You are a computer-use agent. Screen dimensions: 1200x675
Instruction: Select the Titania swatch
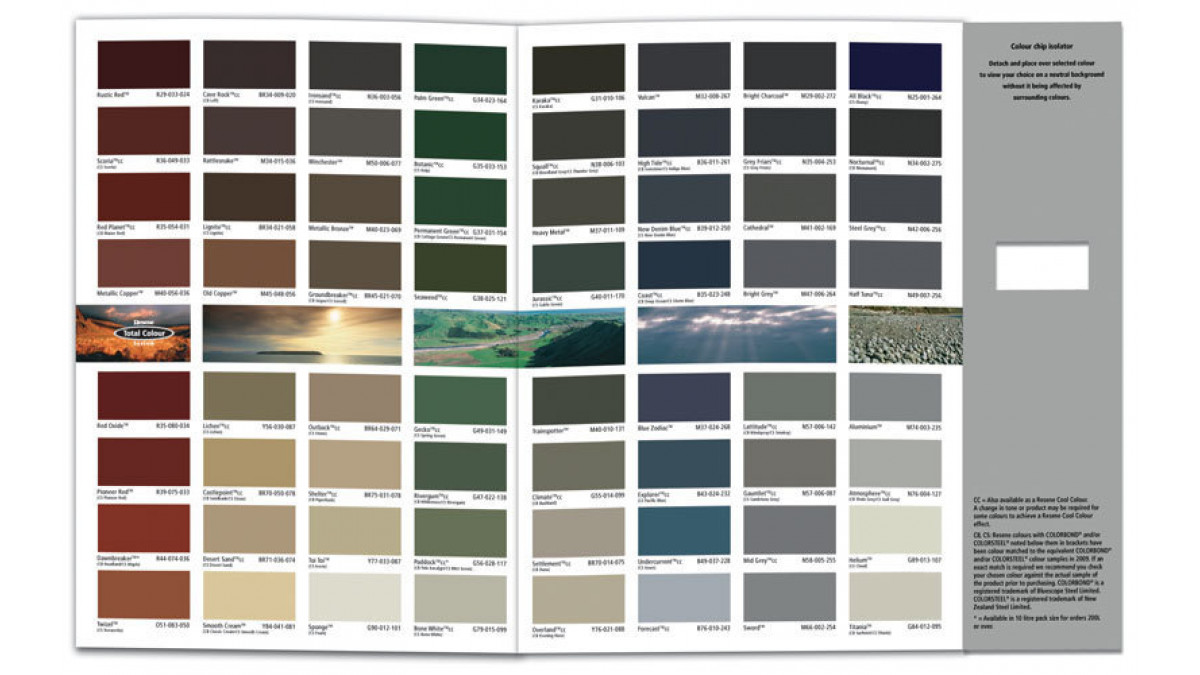pos(894,596)
